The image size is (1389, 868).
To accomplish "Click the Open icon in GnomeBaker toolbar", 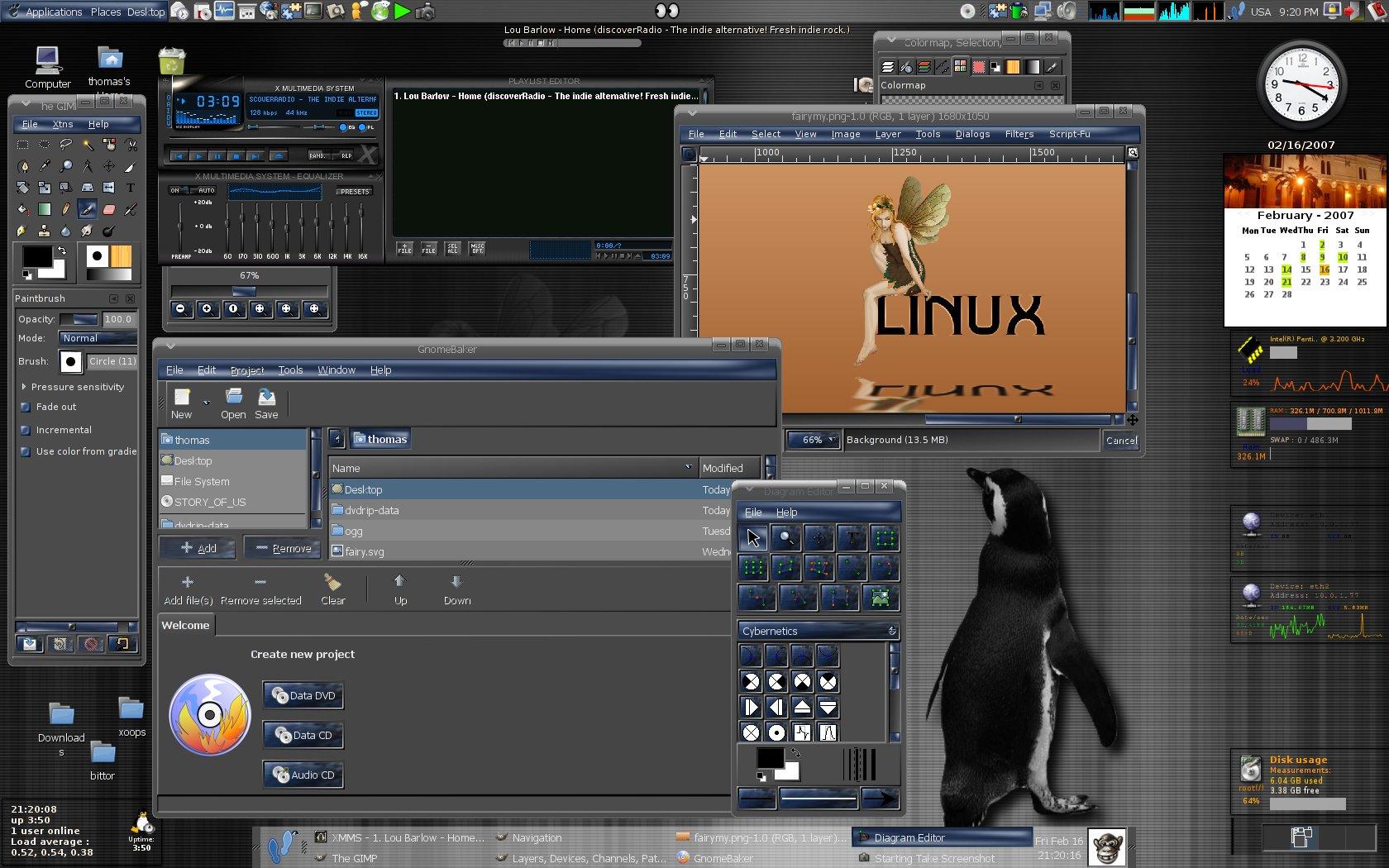I will point(233,404).
